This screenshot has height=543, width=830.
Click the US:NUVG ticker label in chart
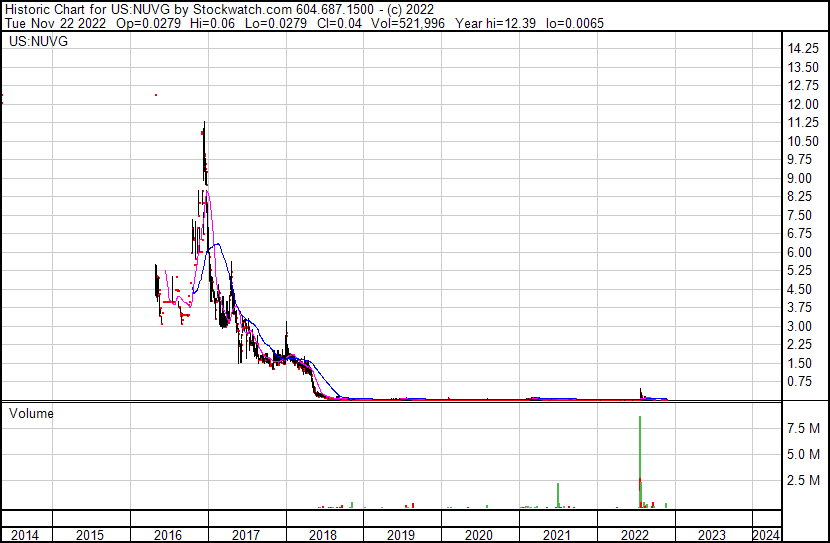37,42
